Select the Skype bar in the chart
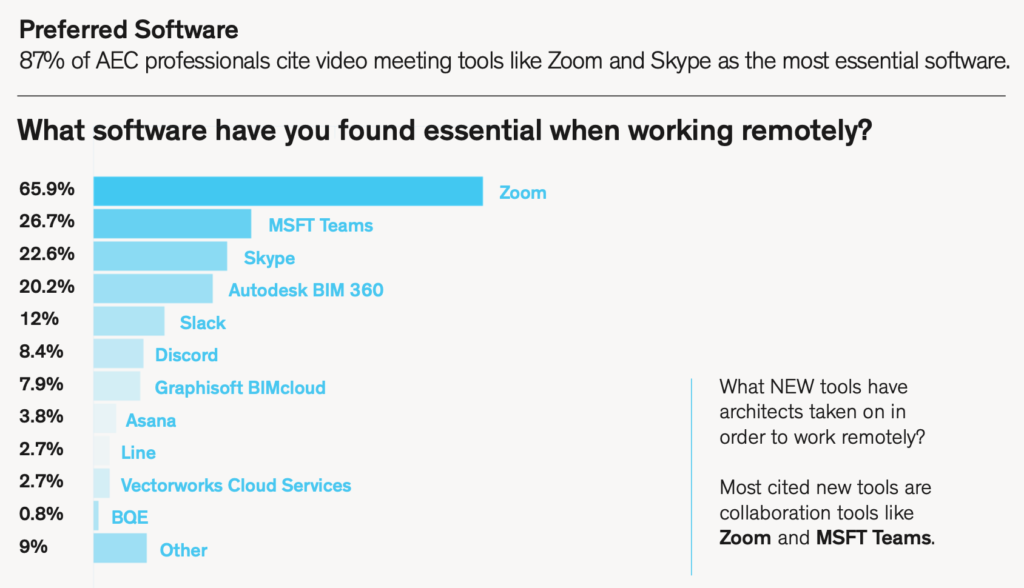This screenshot has width=1024, height=588. pos(160,257)
